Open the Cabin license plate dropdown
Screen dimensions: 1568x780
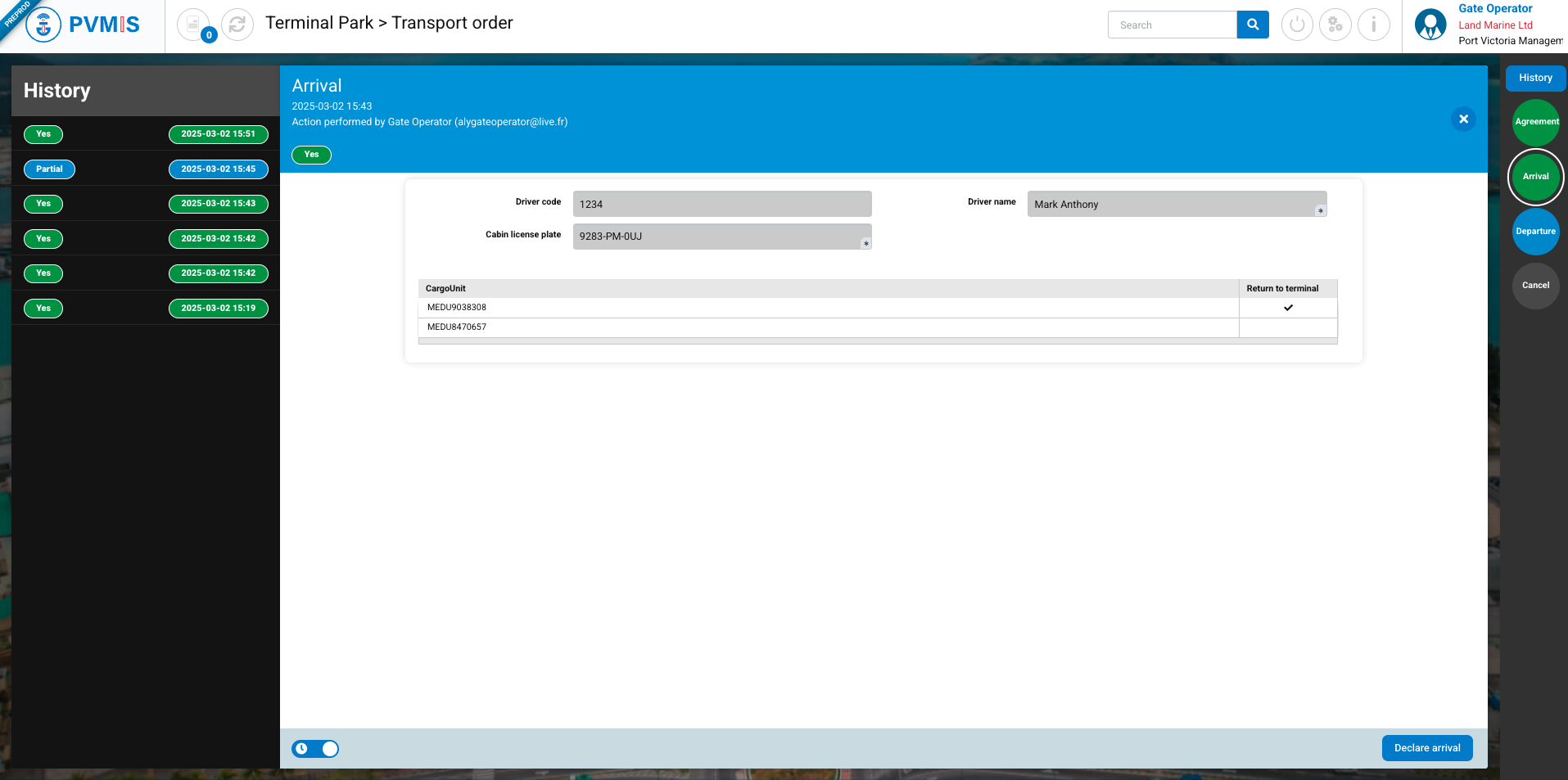coord(721,237)
